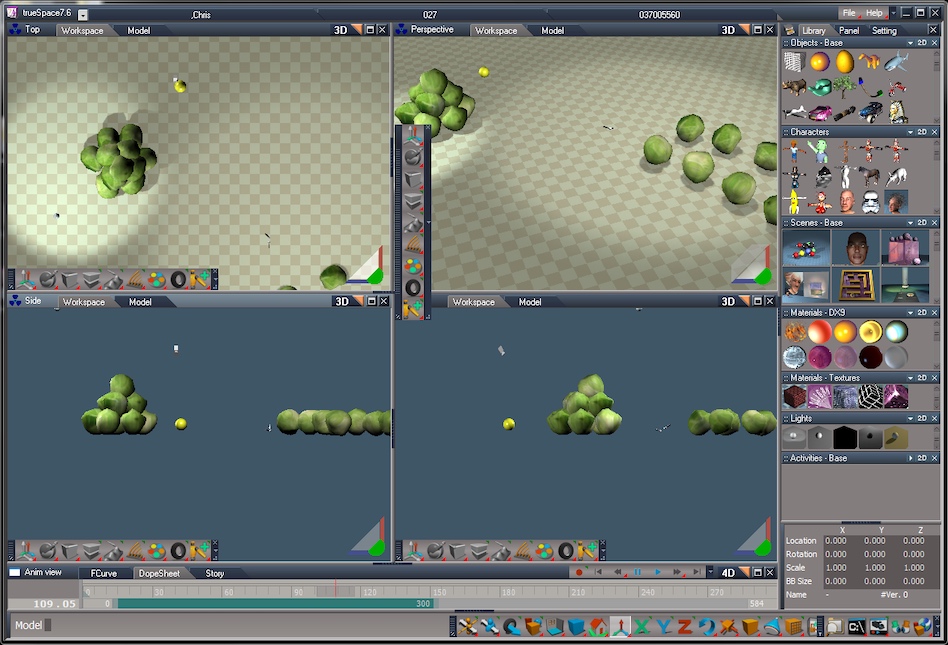Click the Name field in object info
Viewport: 948px width, 645px height.
(x=796, y=594)
